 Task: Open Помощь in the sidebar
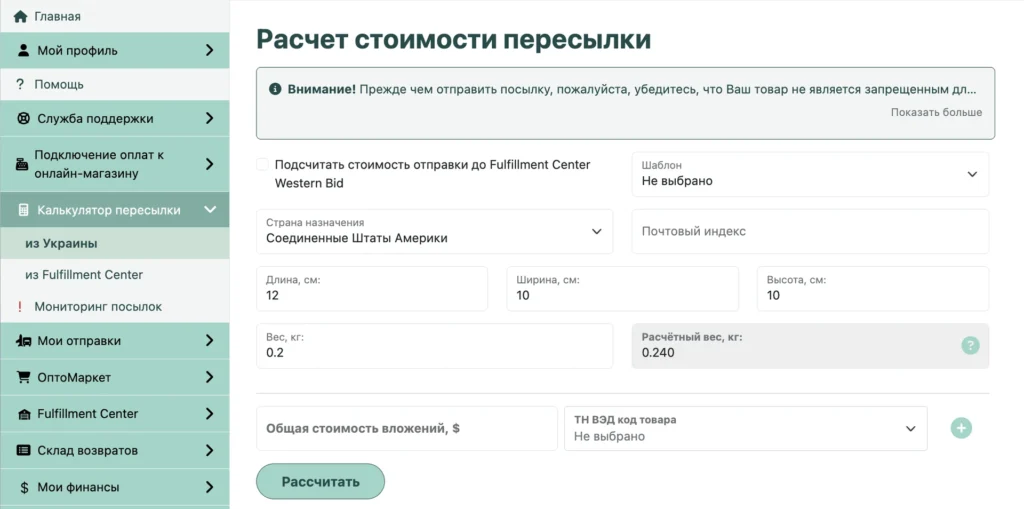pyautogui.click(x=114, y=84)
